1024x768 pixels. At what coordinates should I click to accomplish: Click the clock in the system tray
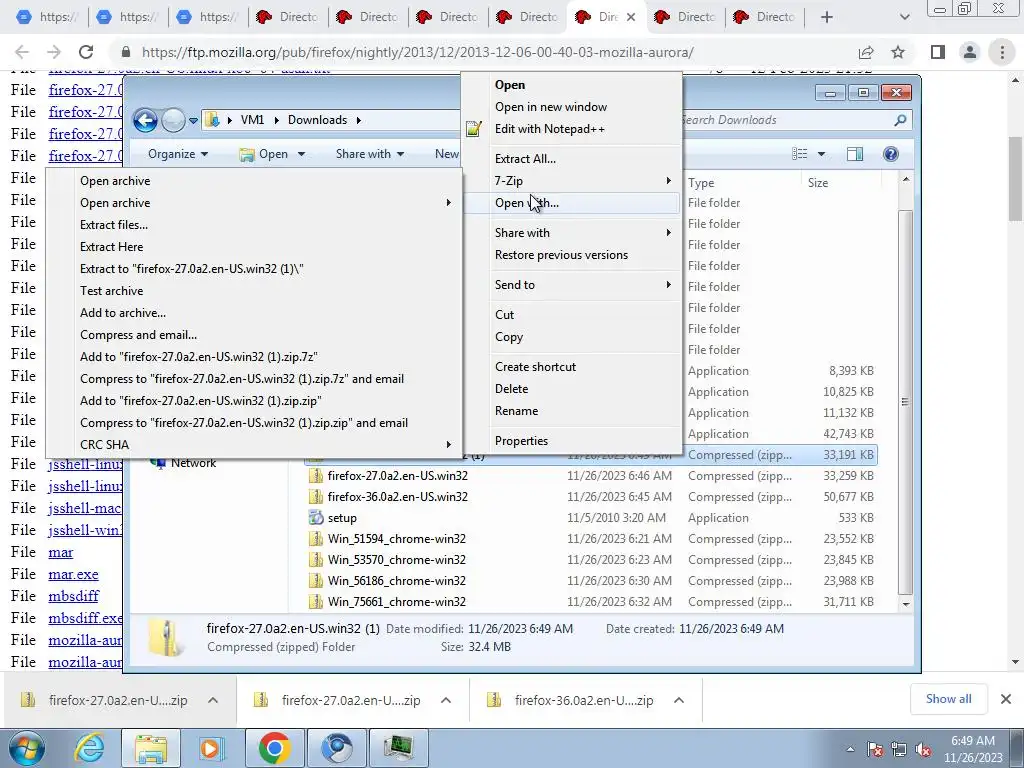click(973, 749)
